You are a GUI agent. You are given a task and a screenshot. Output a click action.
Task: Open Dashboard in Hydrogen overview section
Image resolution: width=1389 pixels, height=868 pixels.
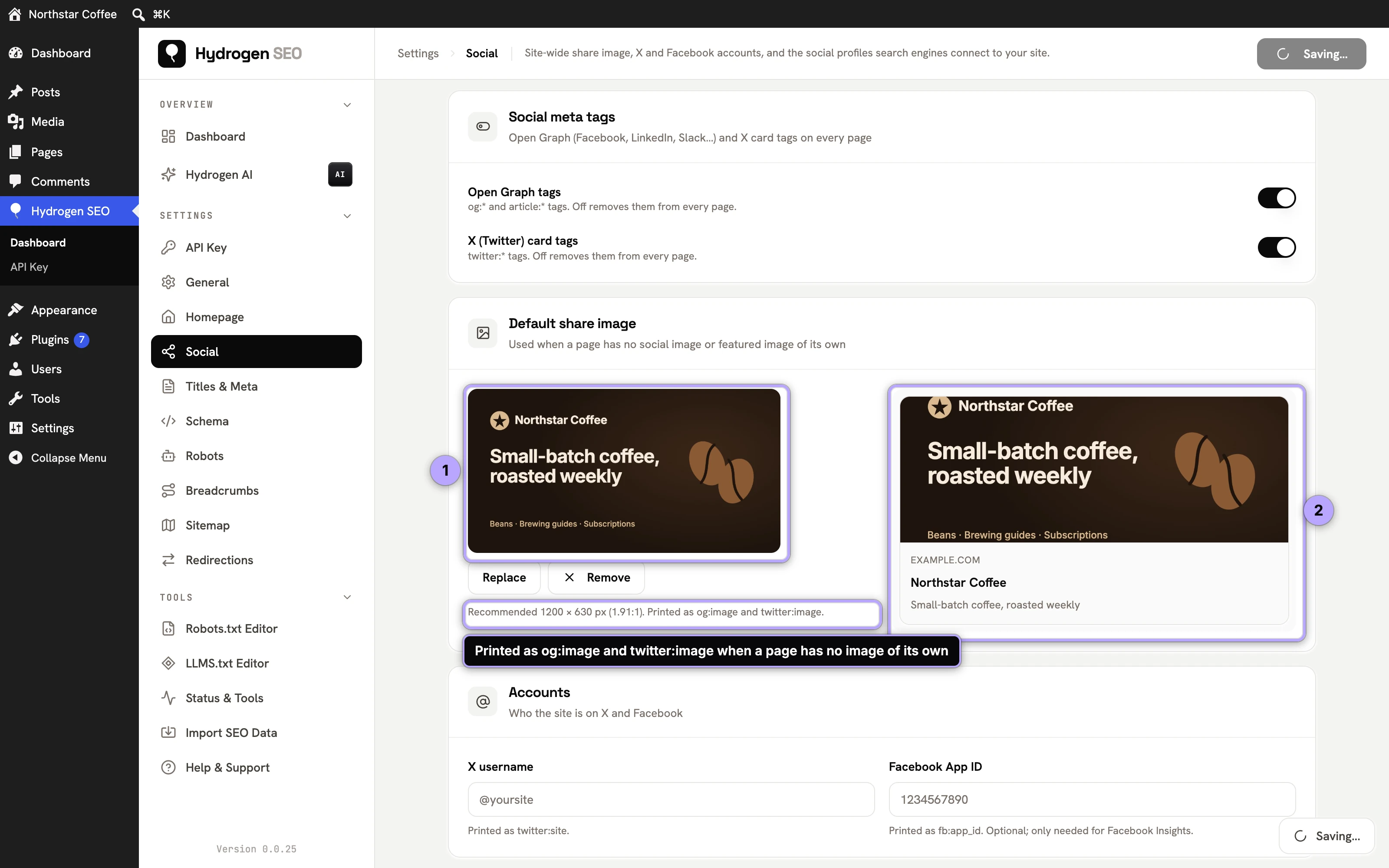(256, 137)
